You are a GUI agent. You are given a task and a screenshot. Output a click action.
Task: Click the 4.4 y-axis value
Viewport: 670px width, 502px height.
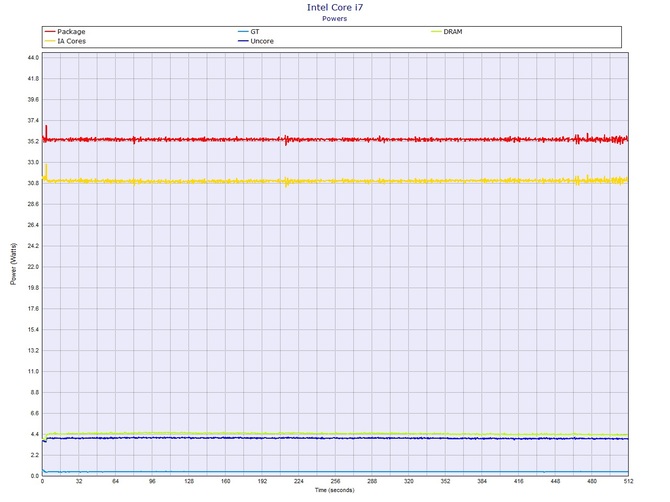[35, 434]
